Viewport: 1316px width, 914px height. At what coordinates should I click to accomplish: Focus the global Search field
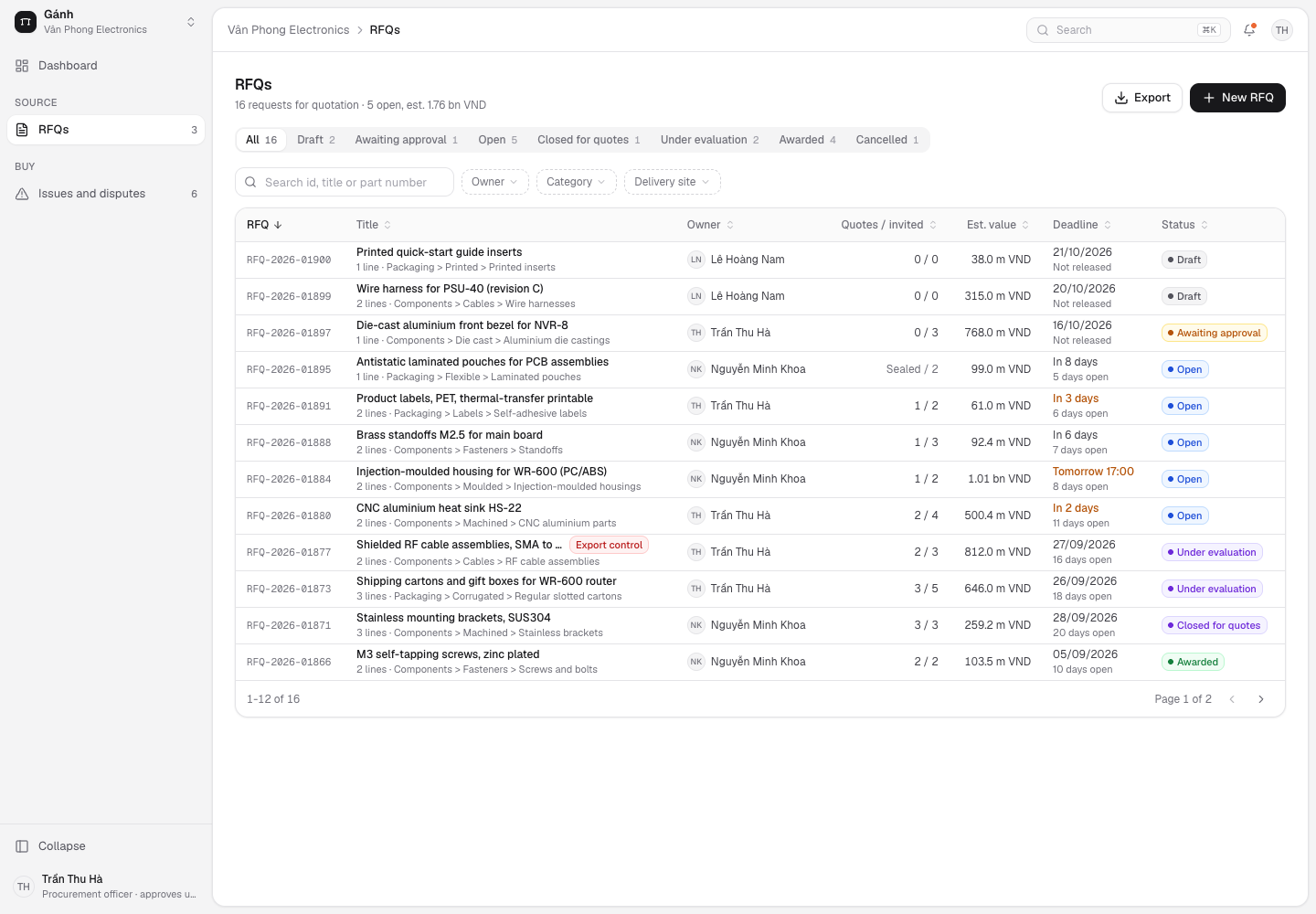(x=1129, y=30)
